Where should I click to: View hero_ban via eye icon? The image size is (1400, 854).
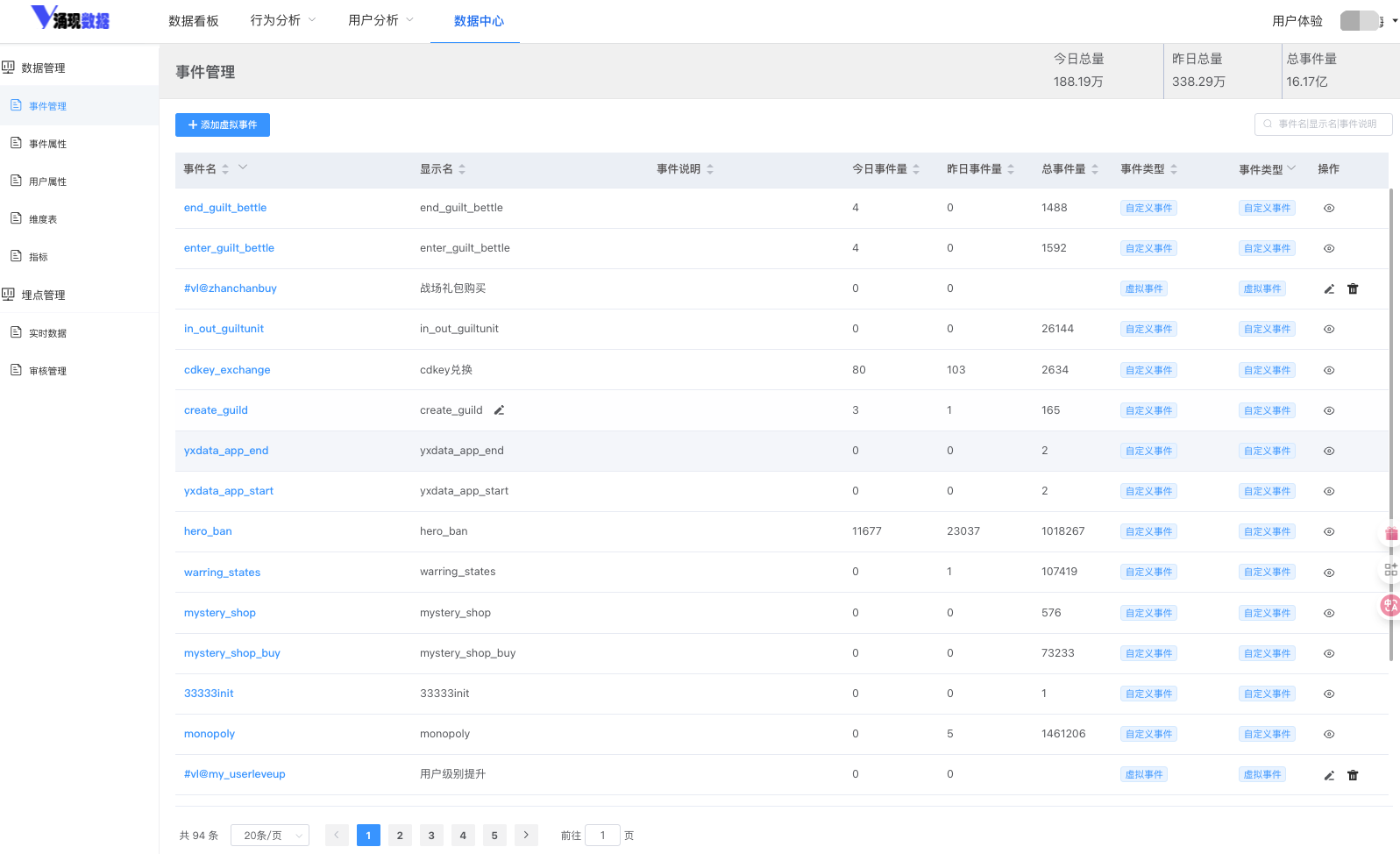1329,532
